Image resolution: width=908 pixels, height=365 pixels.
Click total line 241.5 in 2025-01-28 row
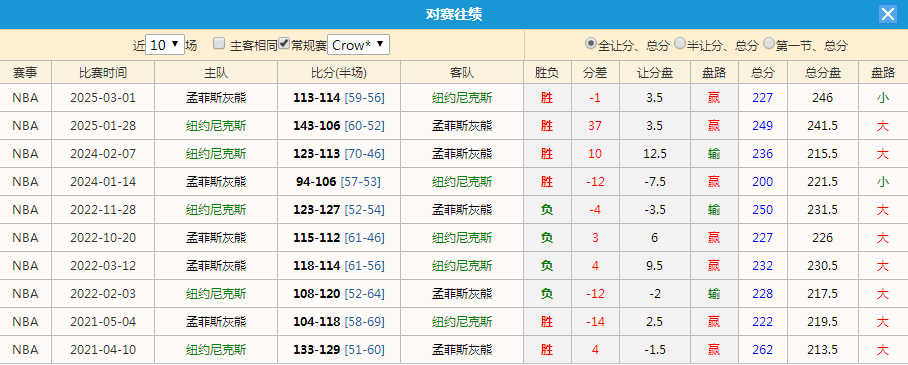(x=823, y=126)
